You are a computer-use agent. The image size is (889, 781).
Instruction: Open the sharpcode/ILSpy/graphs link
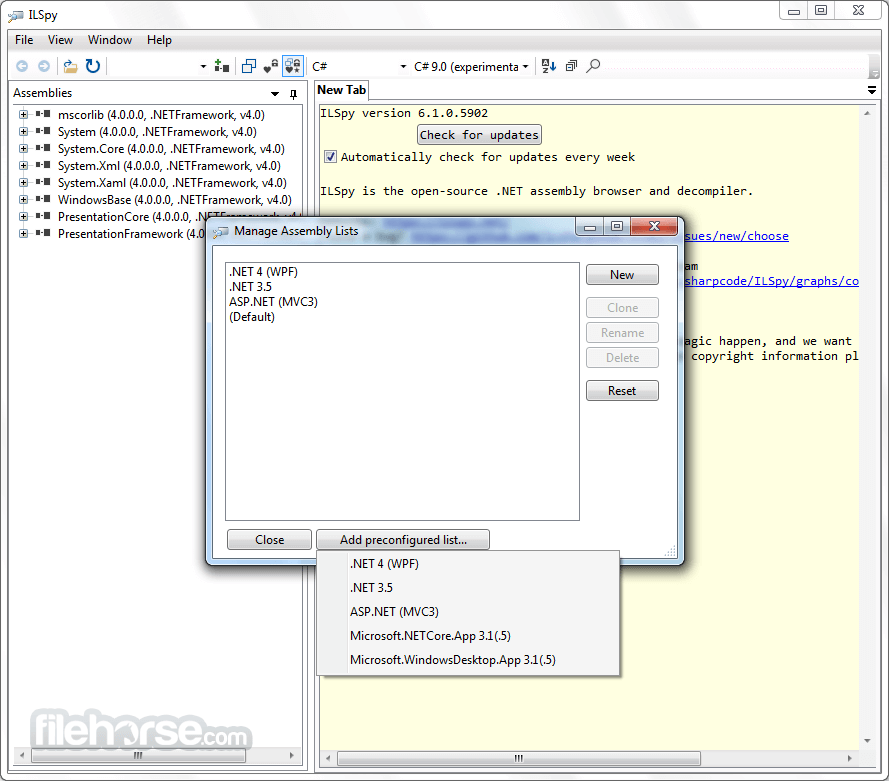[771, 281]
